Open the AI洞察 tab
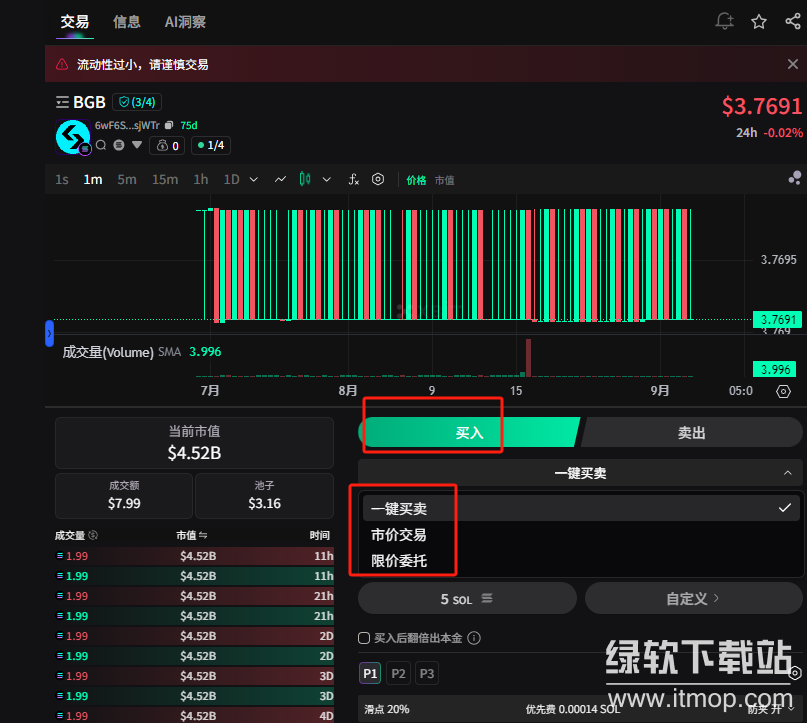This screenshot has height=723, width=807. (185, 21)
